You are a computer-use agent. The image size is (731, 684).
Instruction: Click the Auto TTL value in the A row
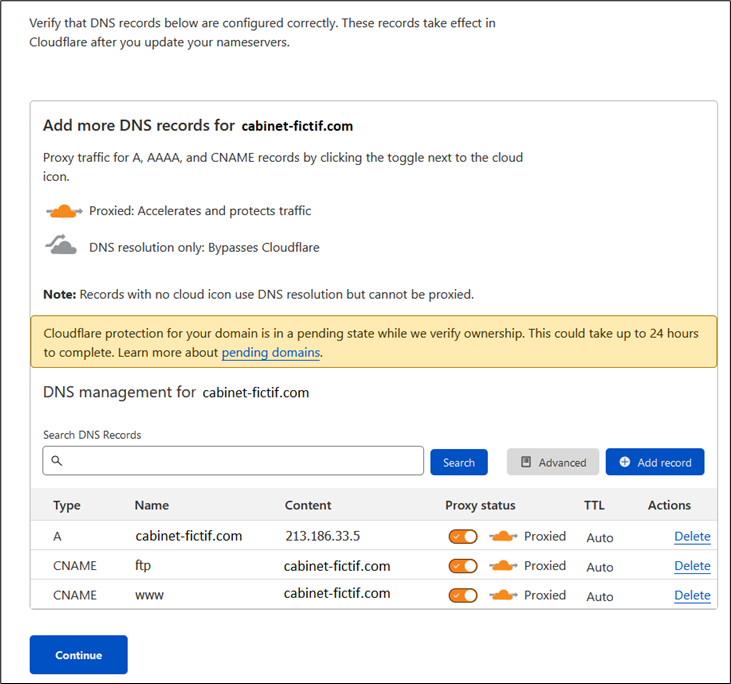pyautogui.click(x=600, y=538)
